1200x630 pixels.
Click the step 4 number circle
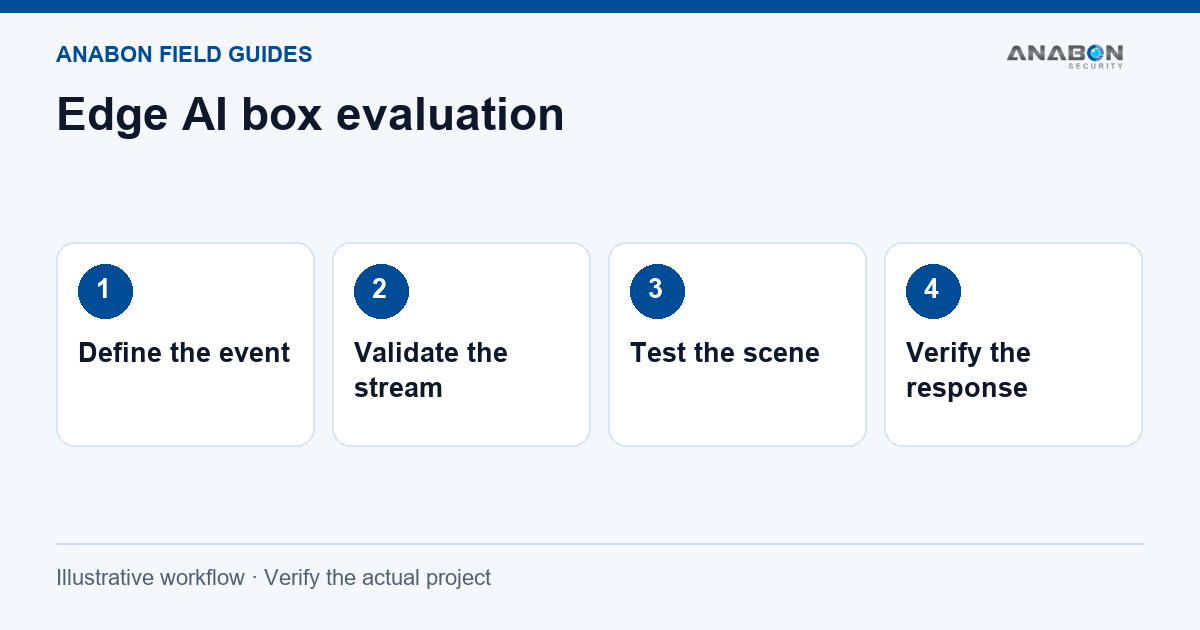pos(933,292)
